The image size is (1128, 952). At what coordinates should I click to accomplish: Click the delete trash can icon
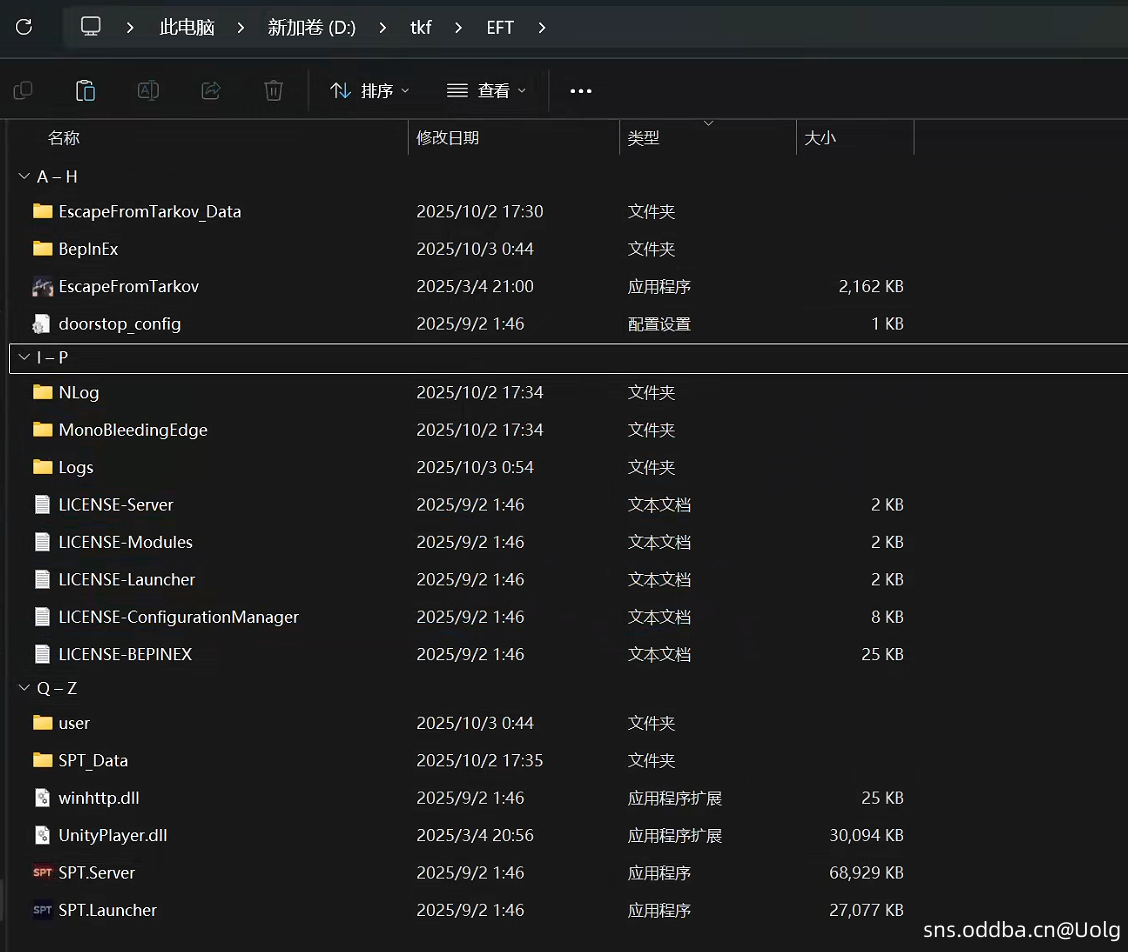pos(273,91)
